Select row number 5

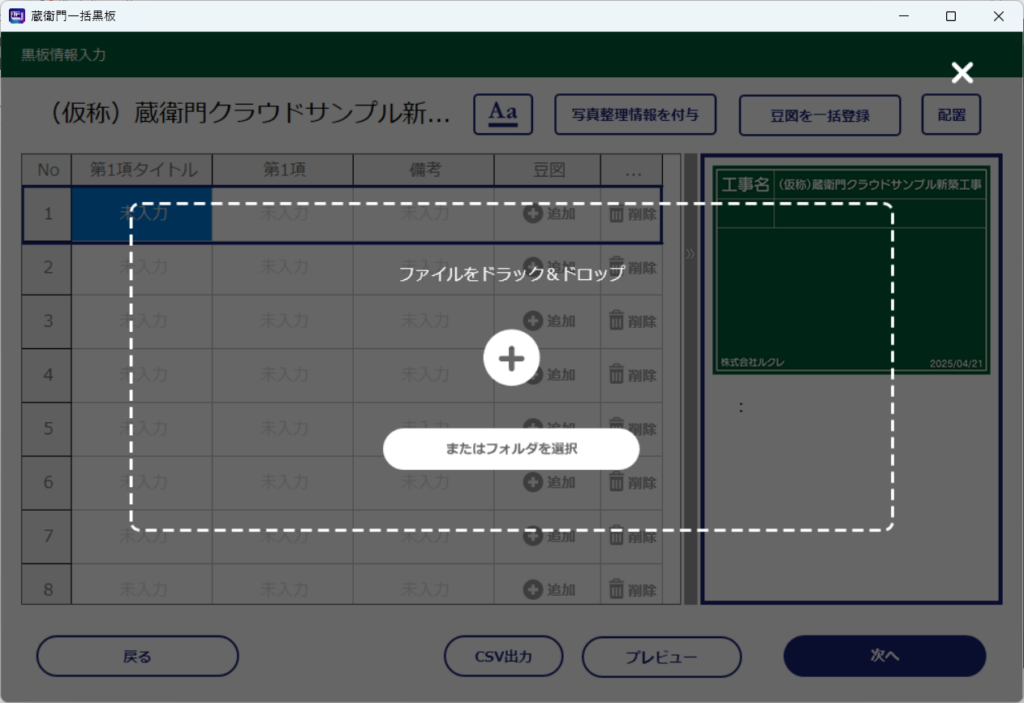[47, 429]
